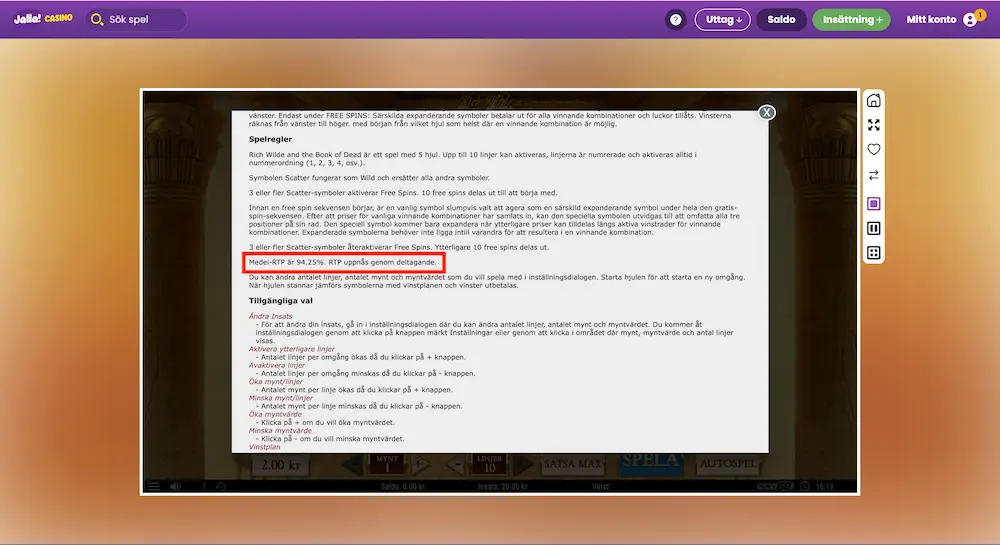Close the game rules popup with X
The height and width of the screenshot is (545, 1000).
(767, 113)
